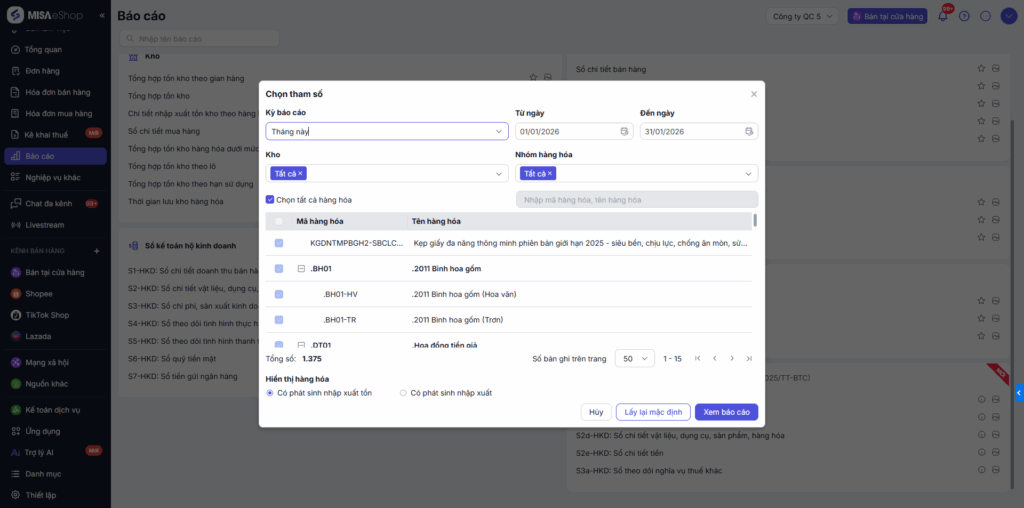Open the Đến ngày calendar picker icon

[x=749, y=131]
